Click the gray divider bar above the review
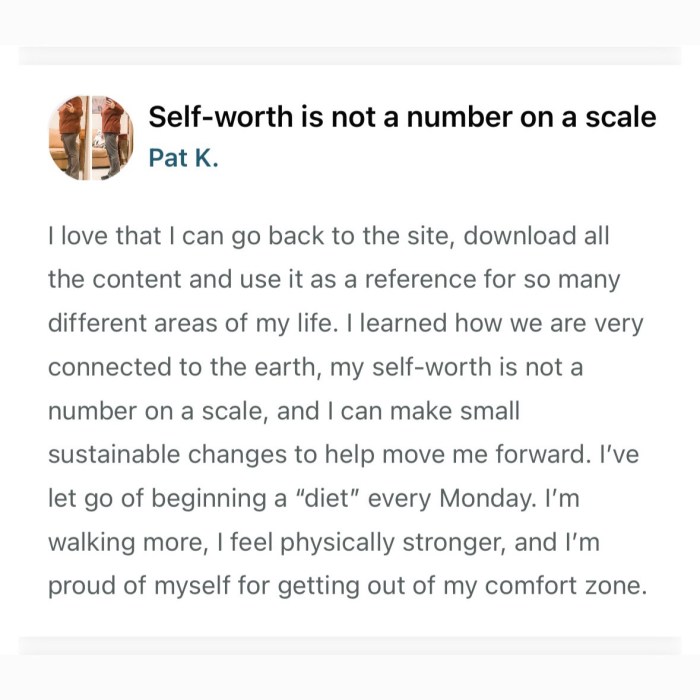Screen dimensions: 700x700 350,55
